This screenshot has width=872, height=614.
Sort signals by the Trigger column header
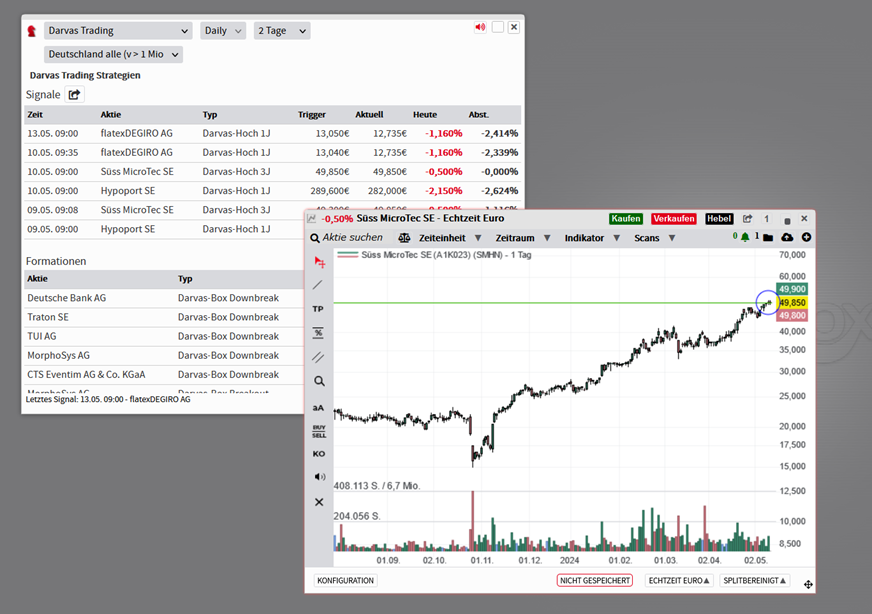point(311,115)
